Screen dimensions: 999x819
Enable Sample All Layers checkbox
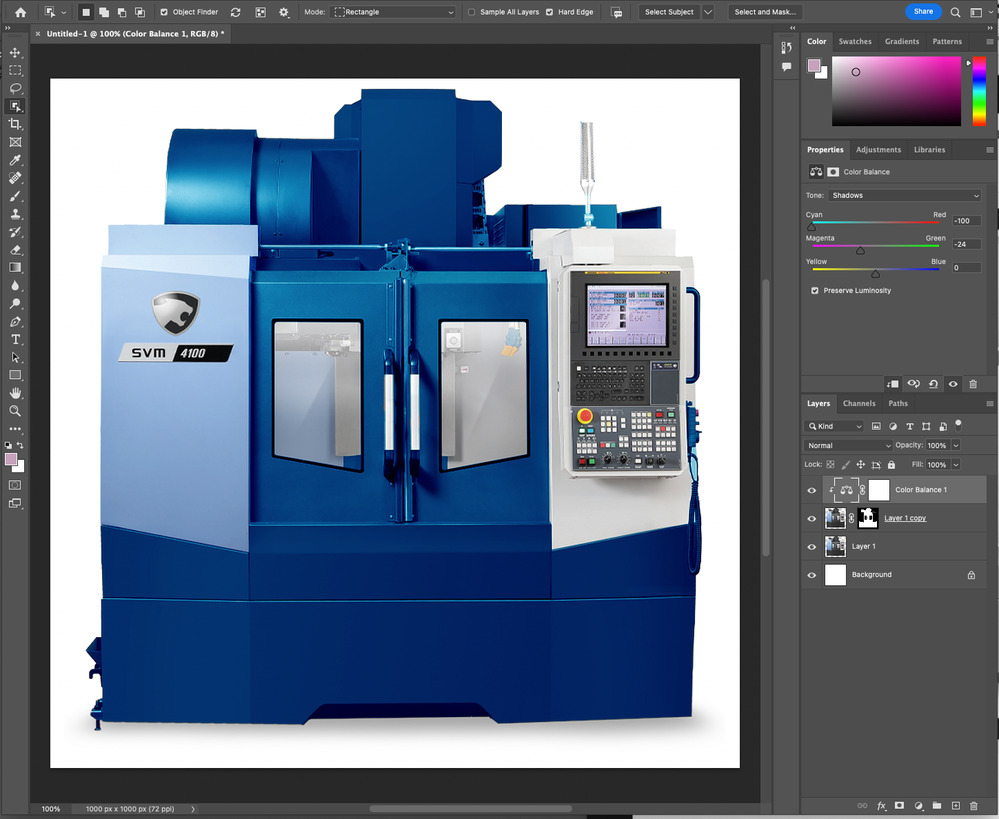[472, 12]
